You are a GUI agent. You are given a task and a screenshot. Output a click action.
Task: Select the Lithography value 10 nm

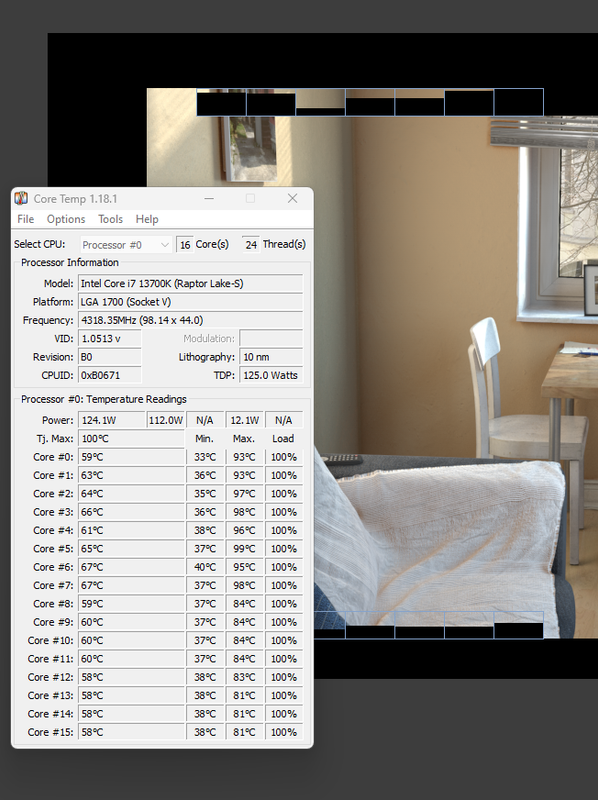click(271, 357)
